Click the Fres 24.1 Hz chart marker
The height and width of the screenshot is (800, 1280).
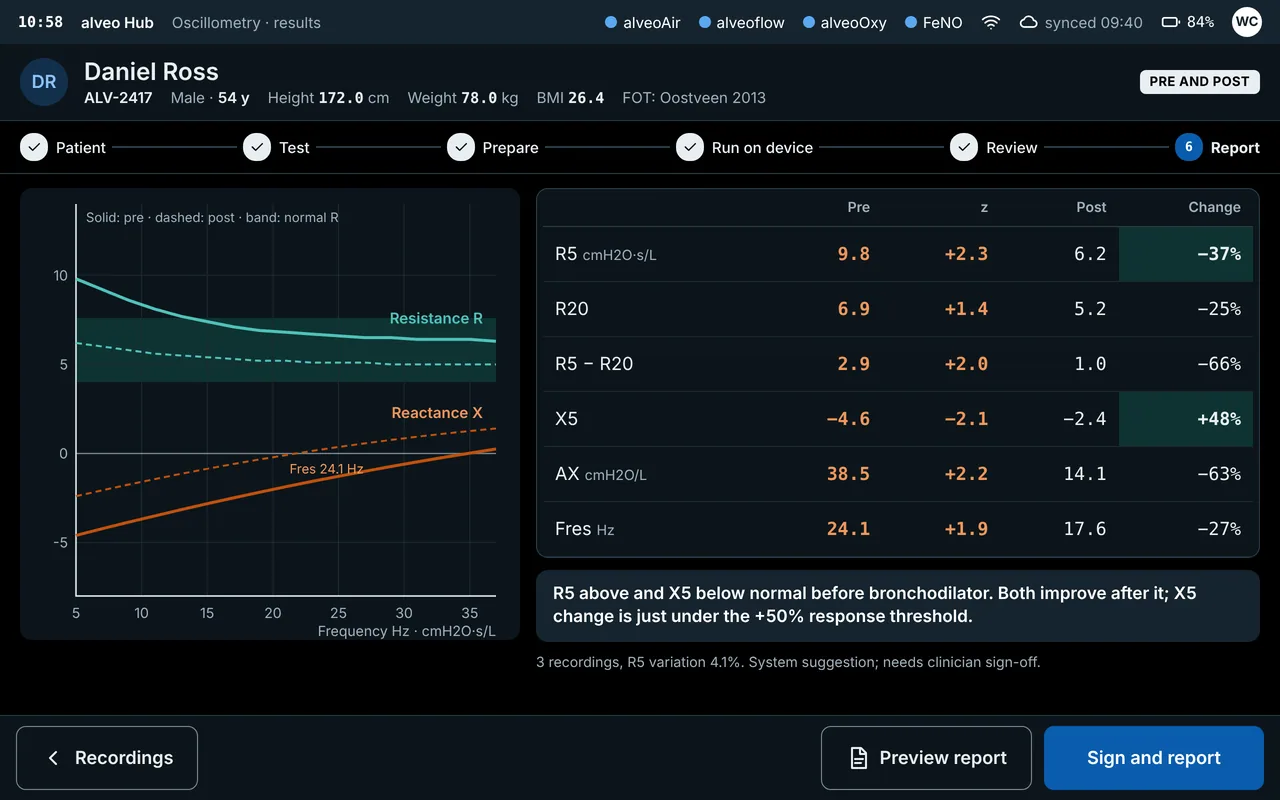click(x=326, y=469)
